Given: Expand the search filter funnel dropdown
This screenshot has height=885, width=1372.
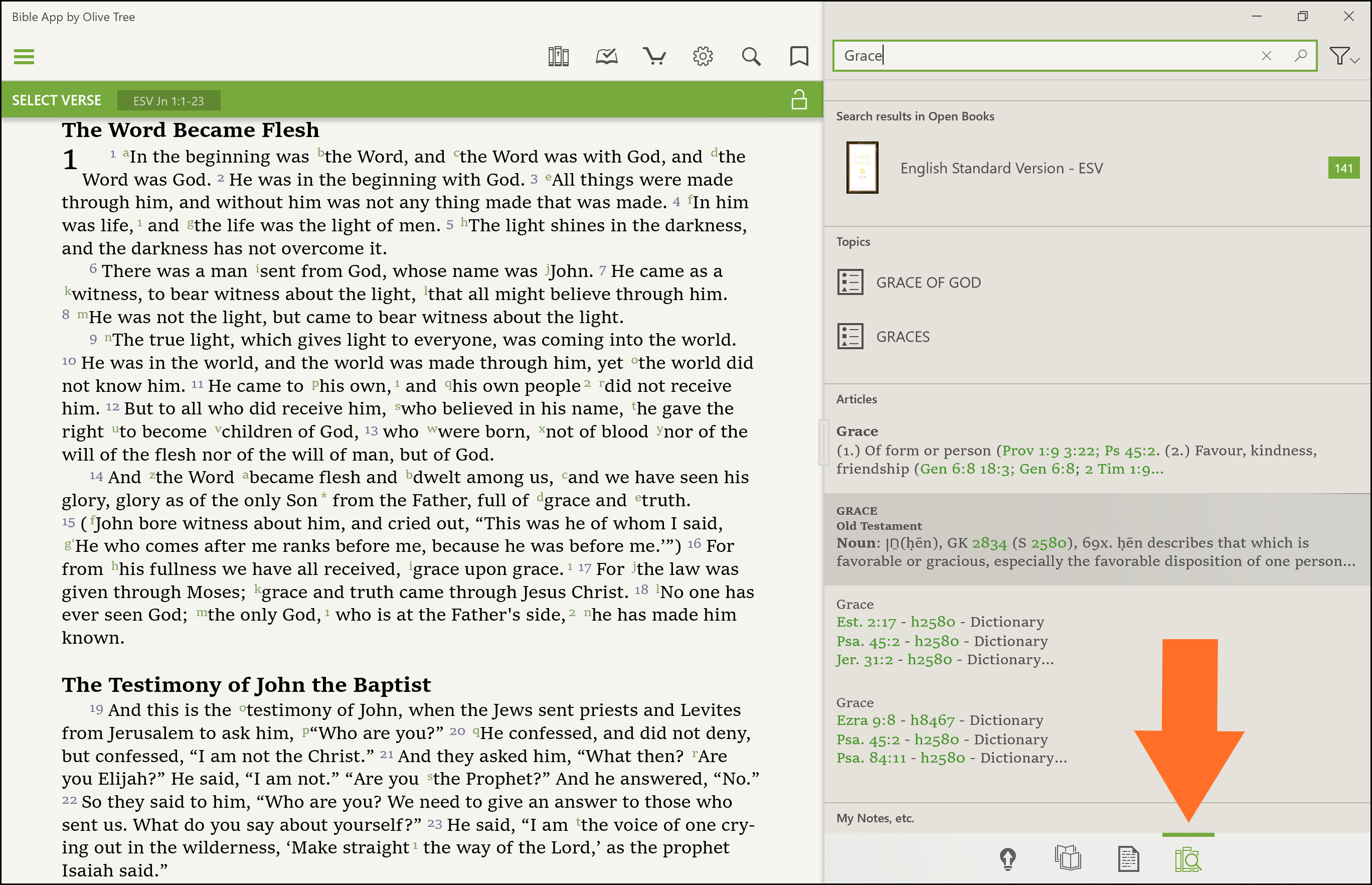Looking at the screenshot, I should pyautogui.click(x=1343, y=56).
